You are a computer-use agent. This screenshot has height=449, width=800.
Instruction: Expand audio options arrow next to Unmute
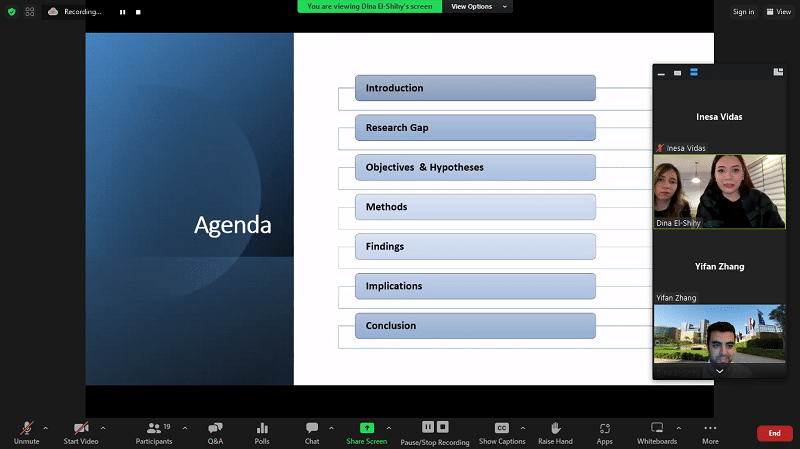[46, 427]
